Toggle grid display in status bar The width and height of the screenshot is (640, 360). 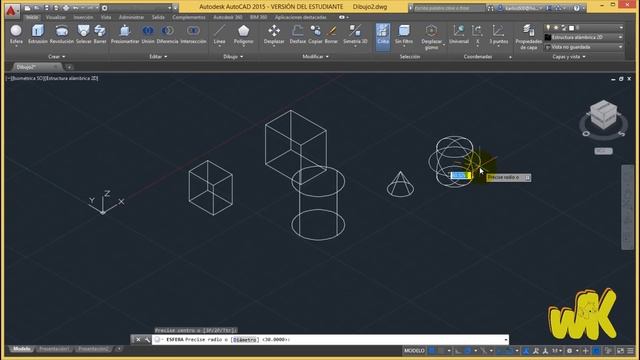tap(432, 351)
